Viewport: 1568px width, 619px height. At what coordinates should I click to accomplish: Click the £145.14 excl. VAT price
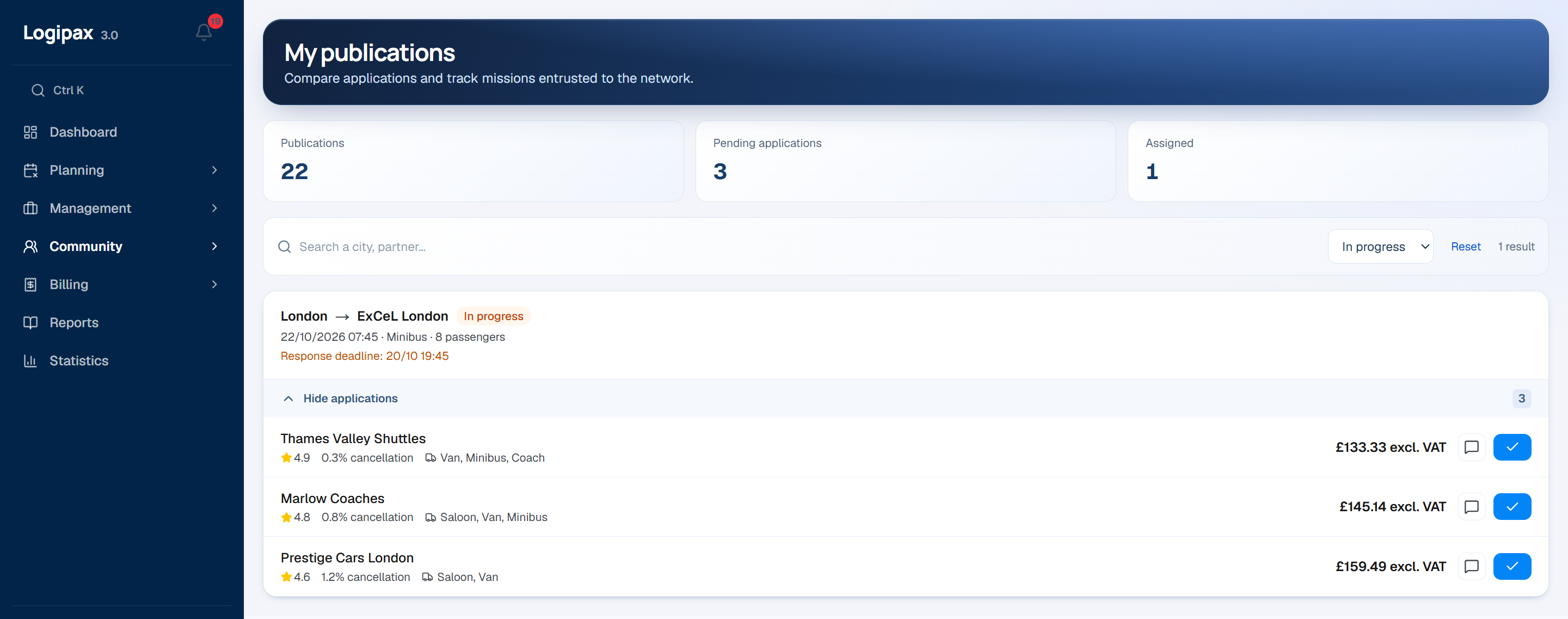pyautogui.click(x=1392, y=506)
